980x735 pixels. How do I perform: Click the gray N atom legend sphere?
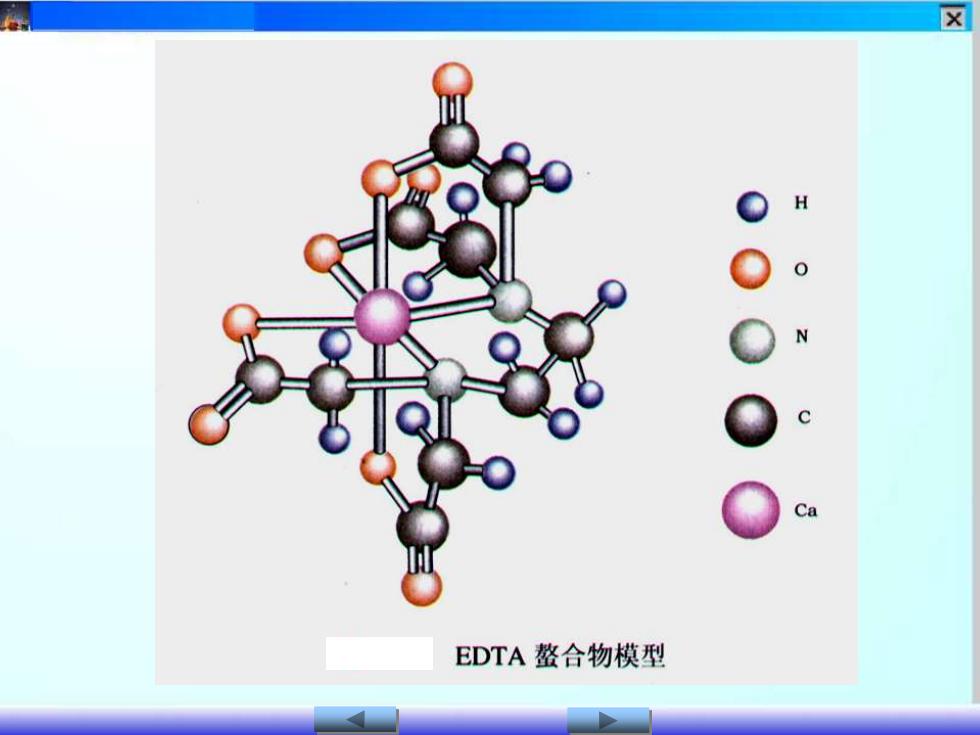(752, 341)
